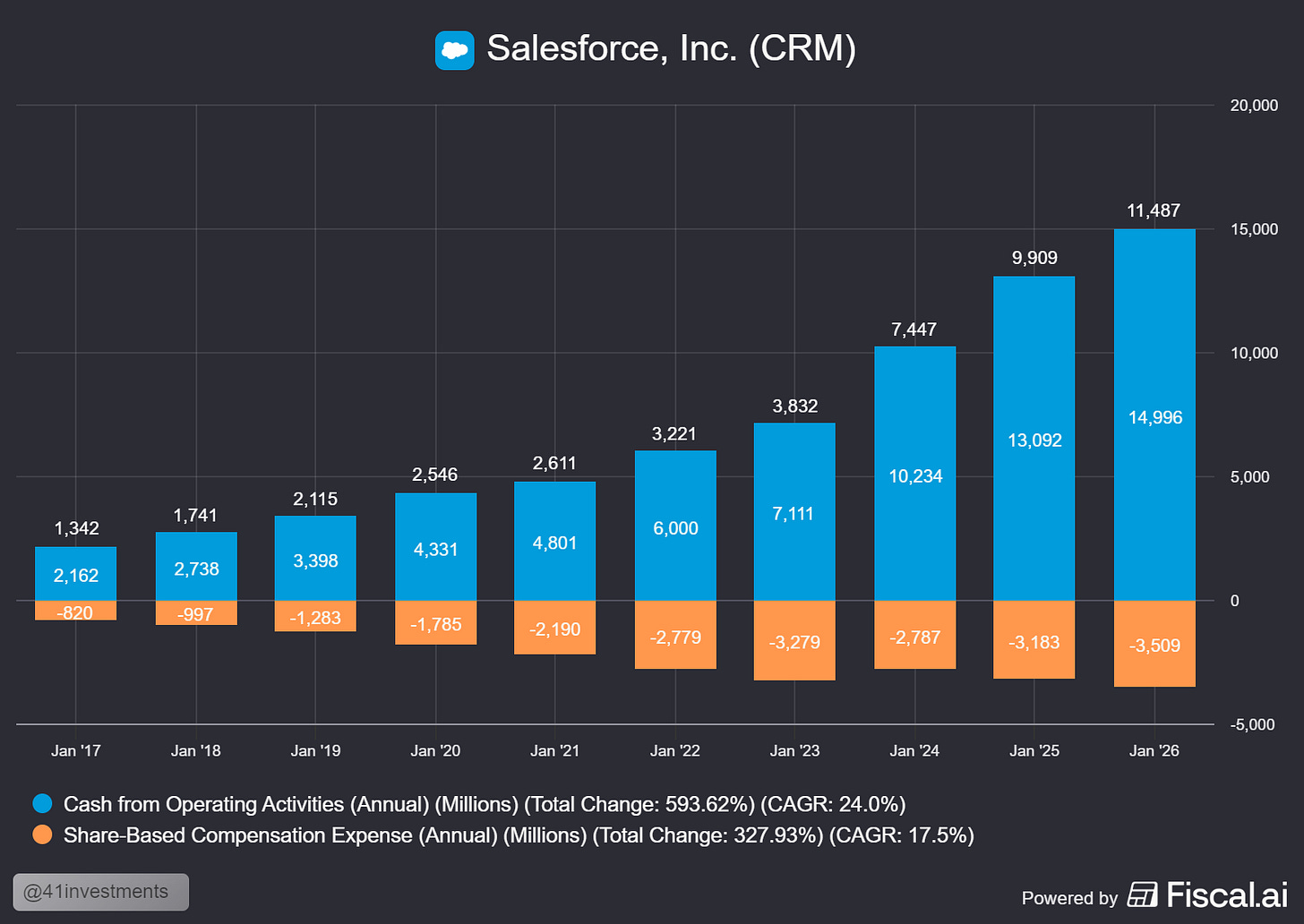Screen dimensions: 1304x924
Task: Click the "-2,779" value in the orange bar
Action: (675, 637)
